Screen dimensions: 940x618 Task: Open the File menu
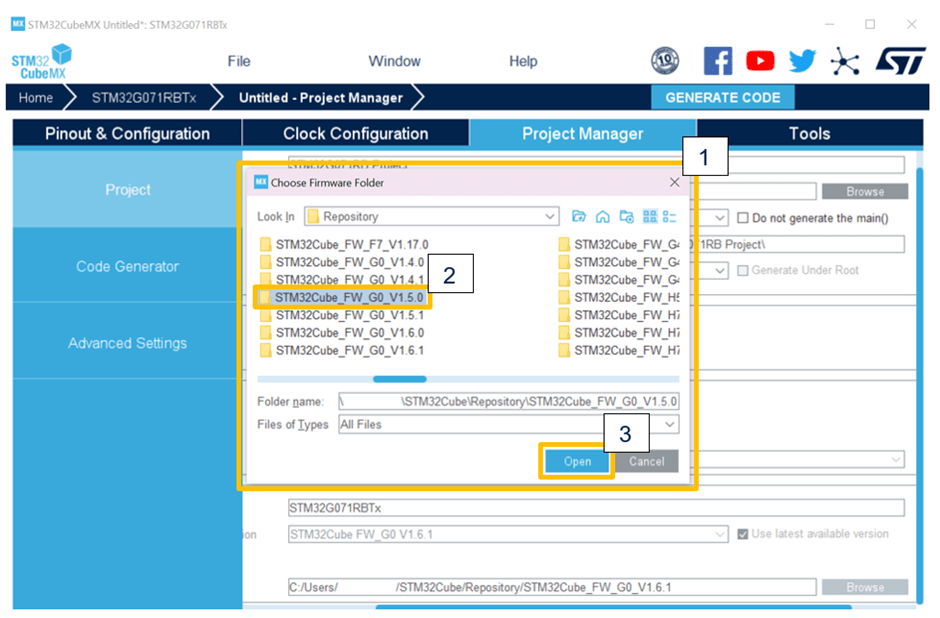coord(239,61)
